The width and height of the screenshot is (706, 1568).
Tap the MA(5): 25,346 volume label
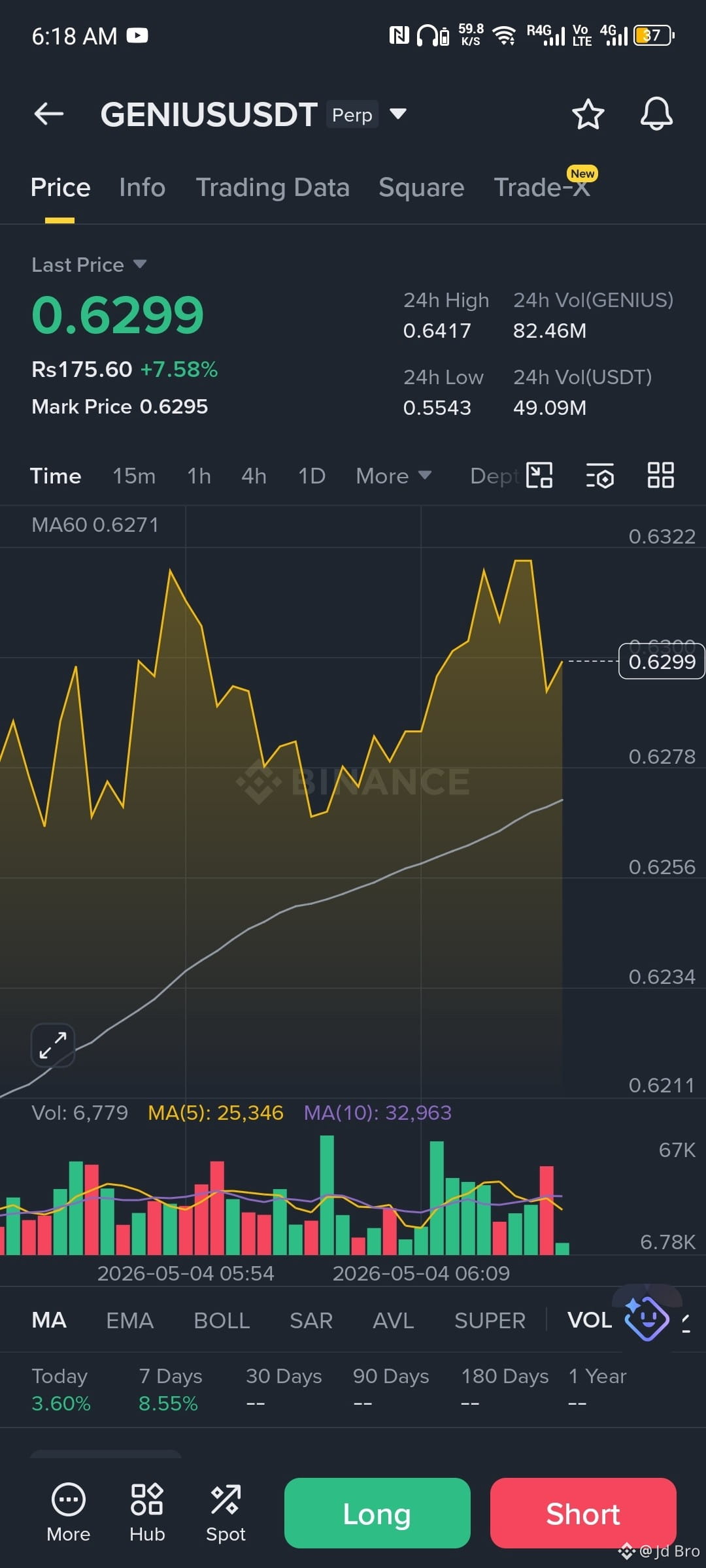216,1113
